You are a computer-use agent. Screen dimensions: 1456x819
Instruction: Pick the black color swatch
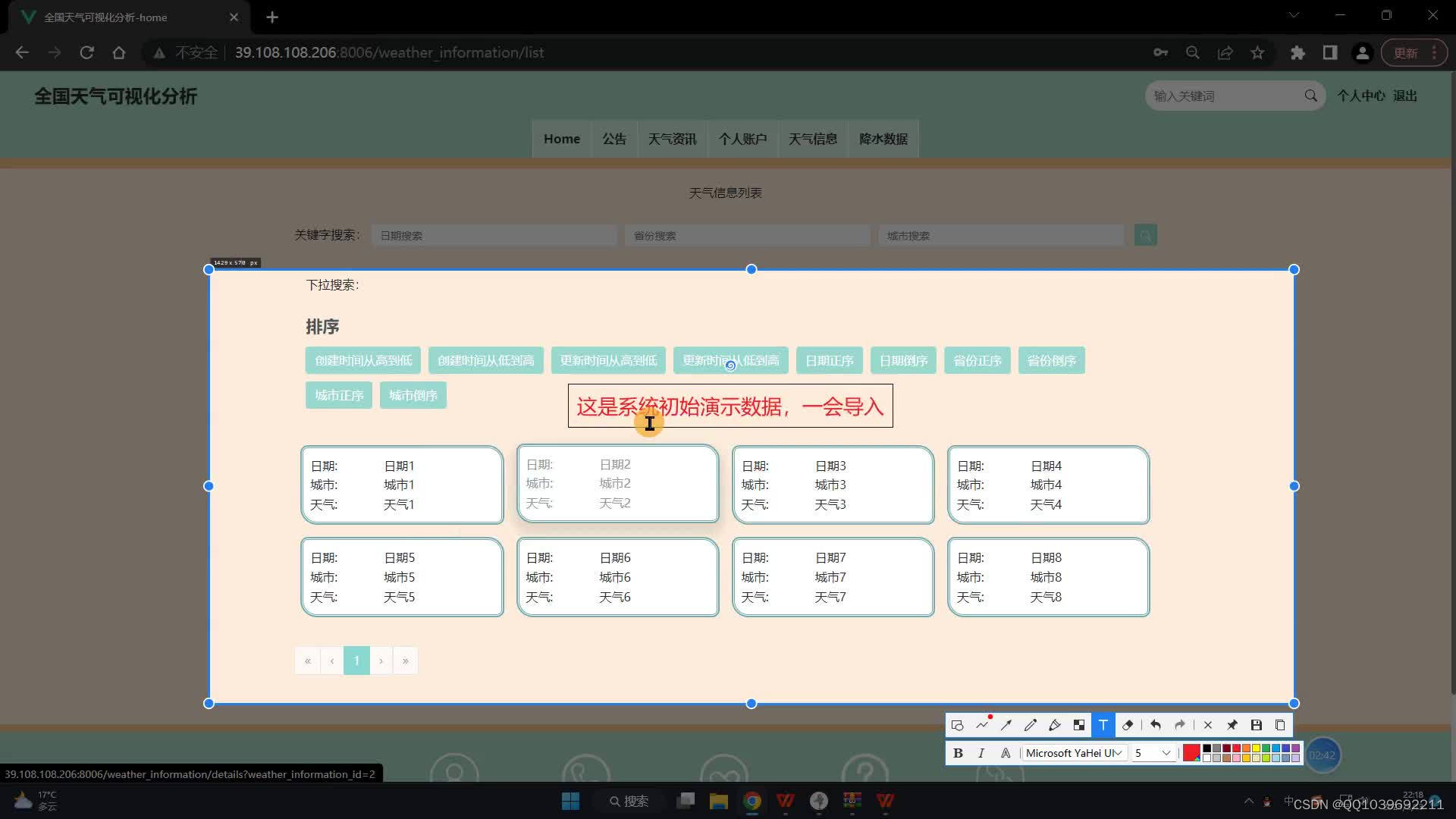(1207, 748)
